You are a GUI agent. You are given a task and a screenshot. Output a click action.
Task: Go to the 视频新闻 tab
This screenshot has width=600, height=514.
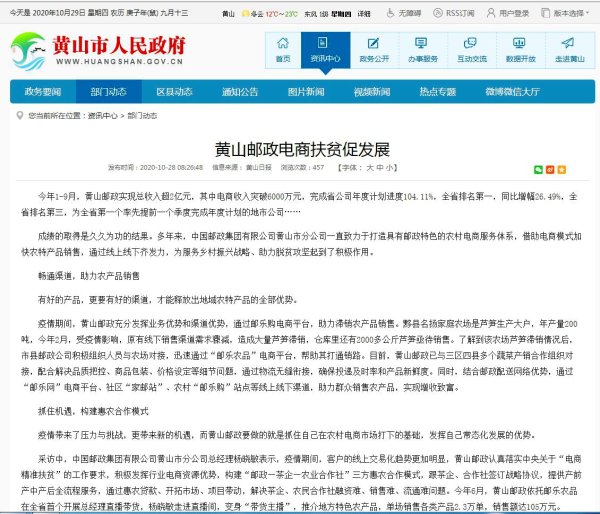[371, 91]
